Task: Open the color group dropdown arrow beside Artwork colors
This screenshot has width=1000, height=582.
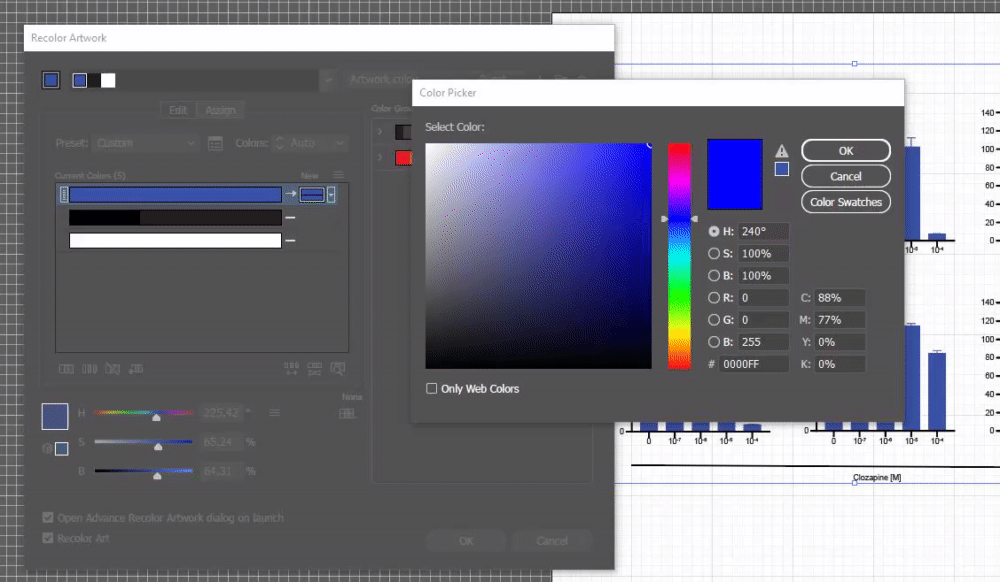Action: [x=328, y=80]
